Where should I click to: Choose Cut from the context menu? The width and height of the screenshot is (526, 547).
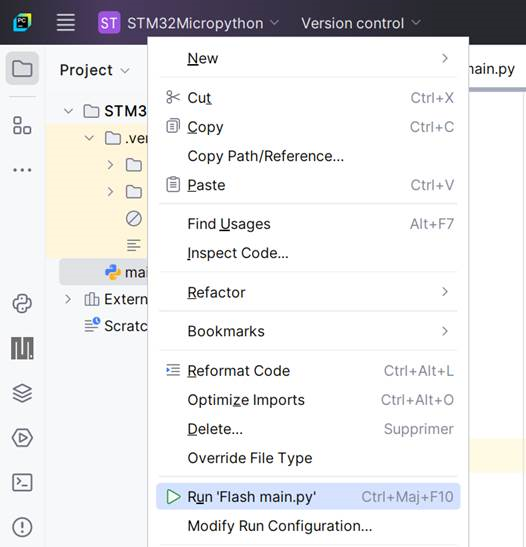(x=308, y=98)
